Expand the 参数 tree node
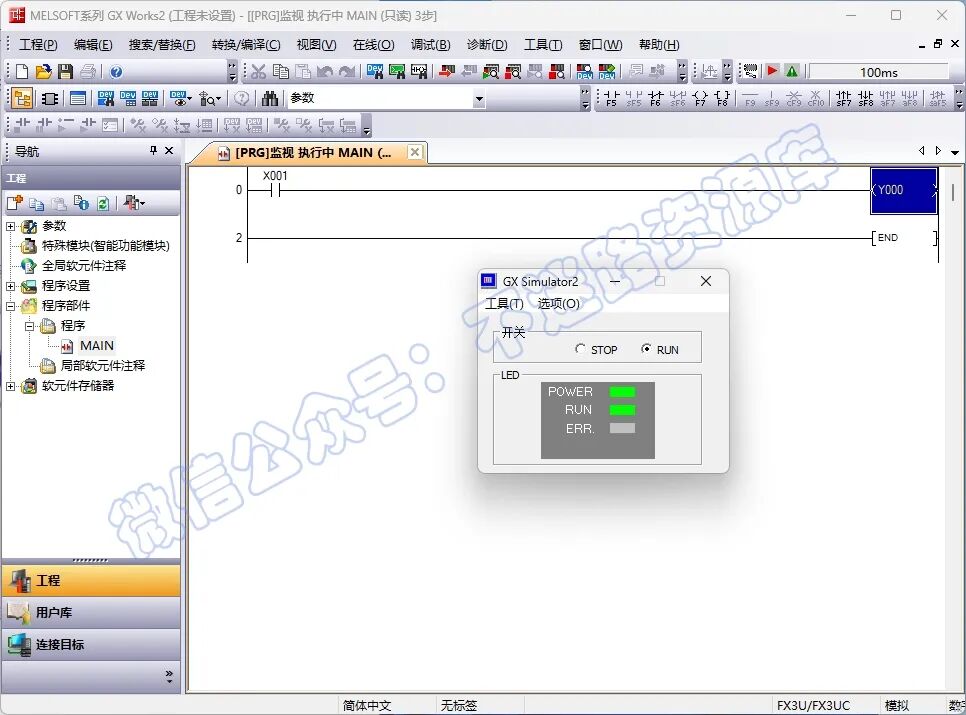This screenshot has height=715, width=966. point(10,227)
